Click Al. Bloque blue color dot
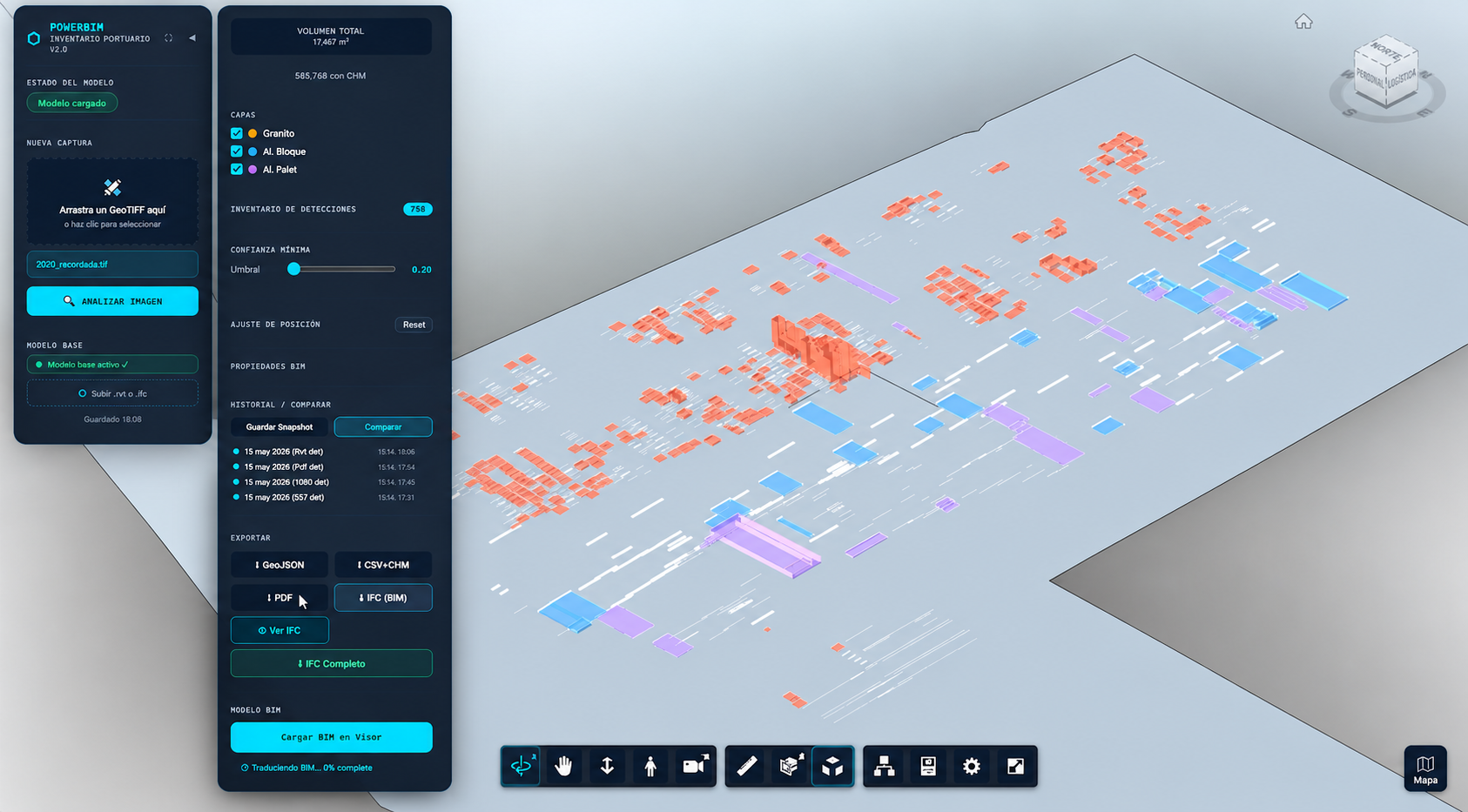The height and width of the screenshot is (812, 1468). (x=253, y=151)
